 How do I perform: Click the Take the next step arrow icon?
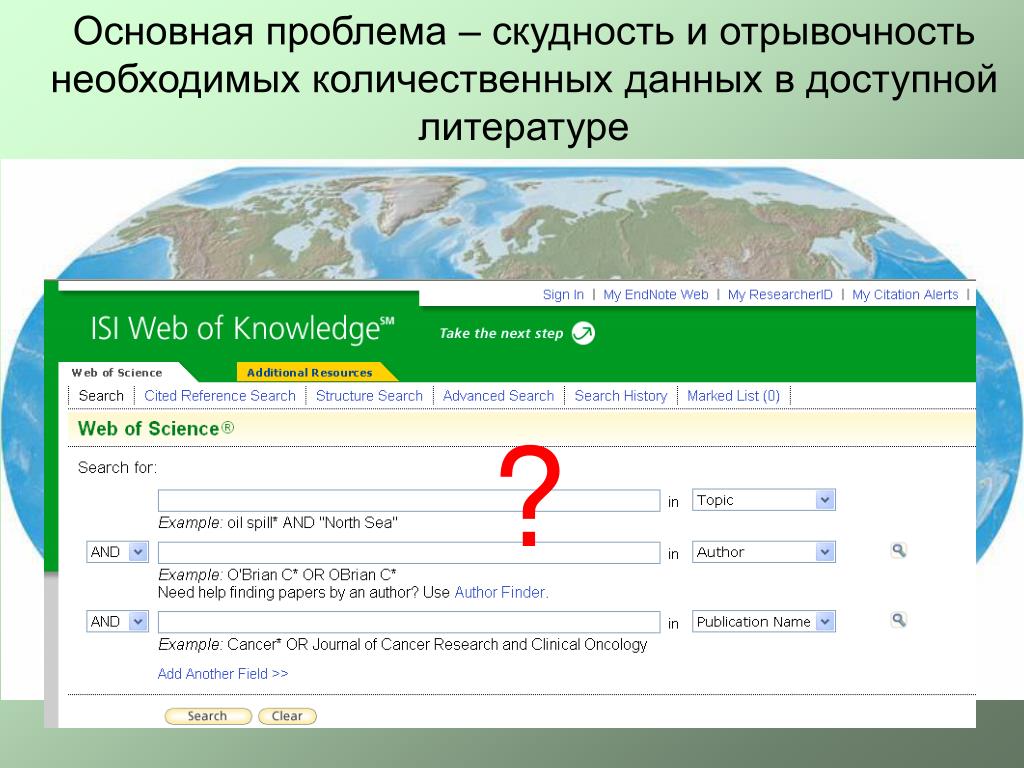click(x=583, y=333)
